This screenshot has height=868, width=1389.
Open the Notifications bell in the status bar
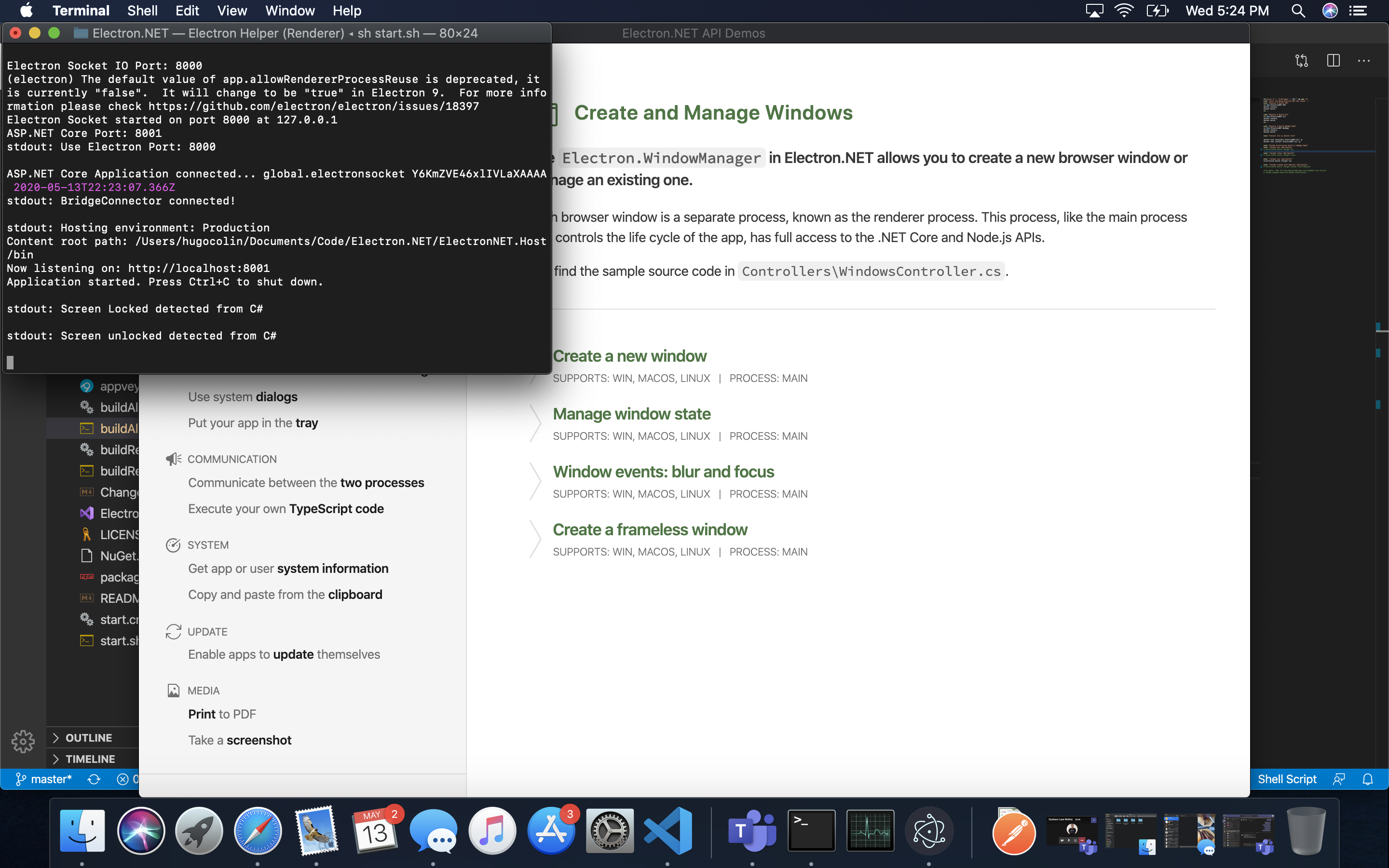(x=1368, y=779)
